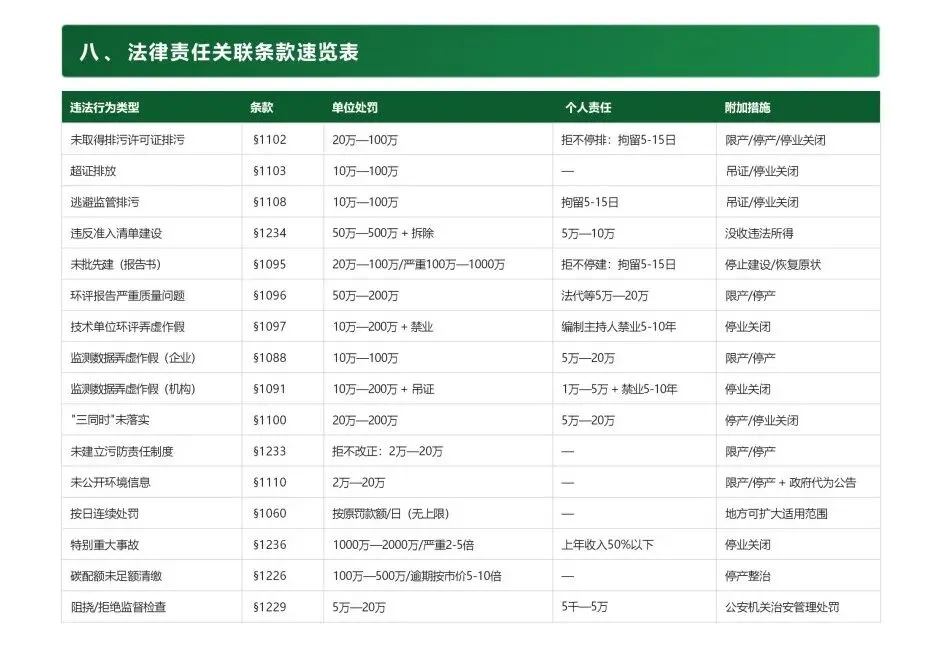The image size is (941, 663).
Task: Click the cell 20万—100万/严重100万—1000万
Action: (x=419, y=265)
